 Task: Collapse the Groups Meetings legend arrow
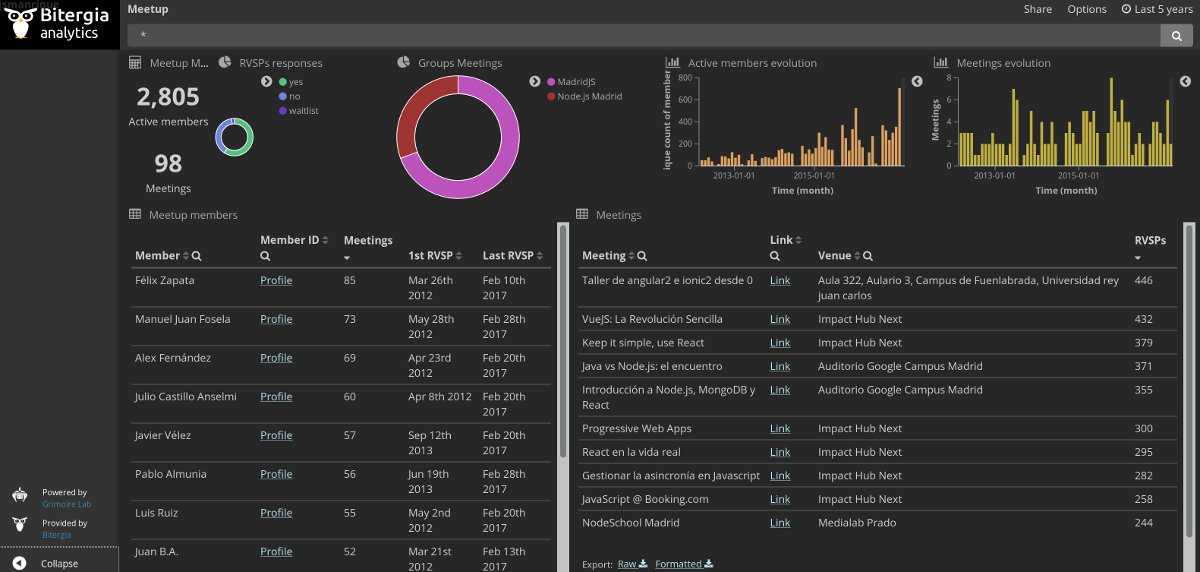coord(534,82)
